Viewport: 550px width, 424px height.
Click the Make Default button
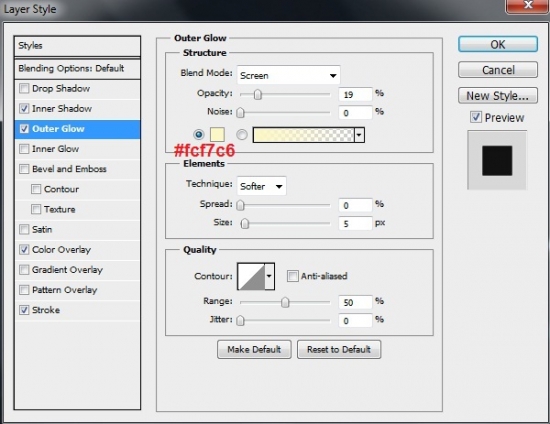coord(254,349)
